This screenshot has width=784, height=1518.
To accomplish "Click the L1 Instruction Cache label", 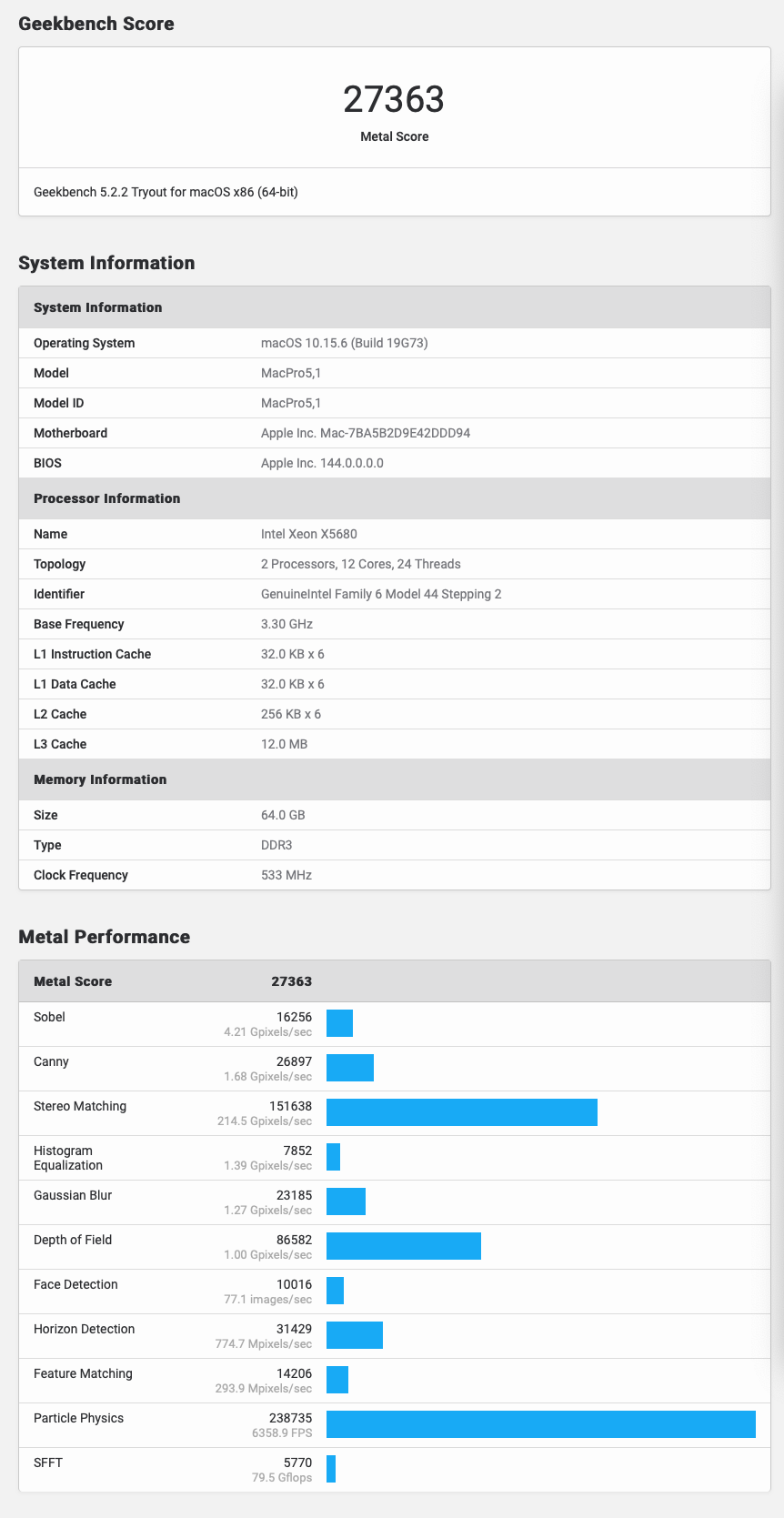I will point(92,654).
